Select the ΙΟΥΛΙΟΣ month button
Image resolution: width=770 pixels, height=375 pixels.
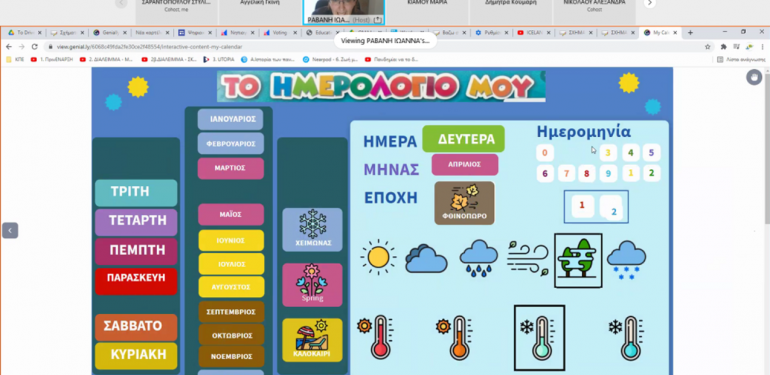[x=231, y=264]
